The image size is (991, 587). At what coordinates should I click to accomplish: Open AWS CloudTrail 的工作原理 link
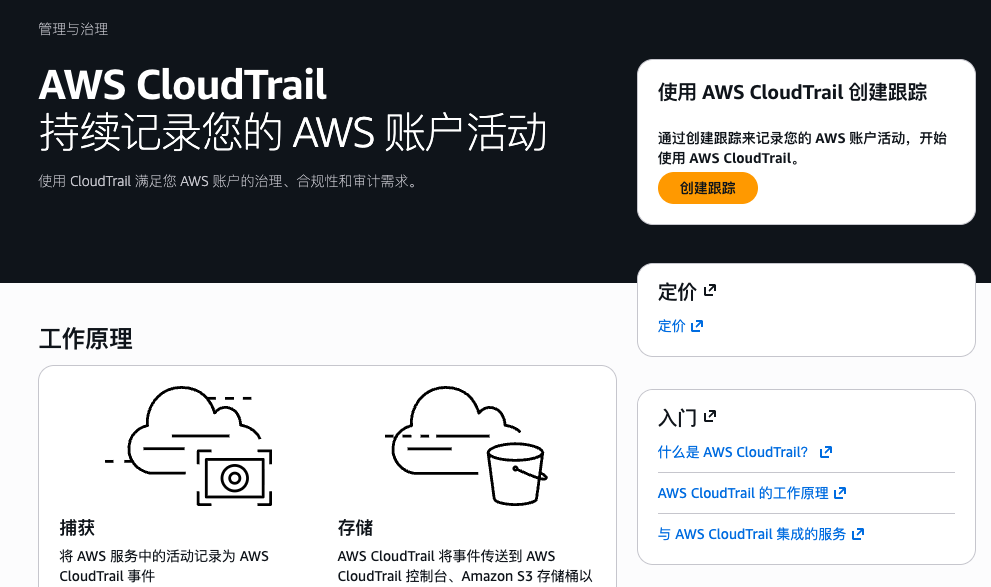tap(743, 493)
